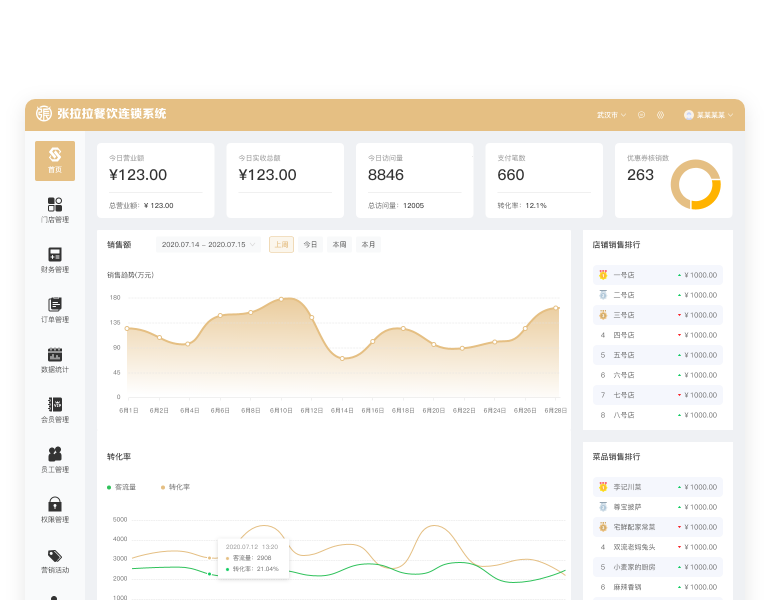Go to 财务管理 finance icon
Image resolution: width=770 pixels, height=600 pixels.
click(x=55, y=260)
